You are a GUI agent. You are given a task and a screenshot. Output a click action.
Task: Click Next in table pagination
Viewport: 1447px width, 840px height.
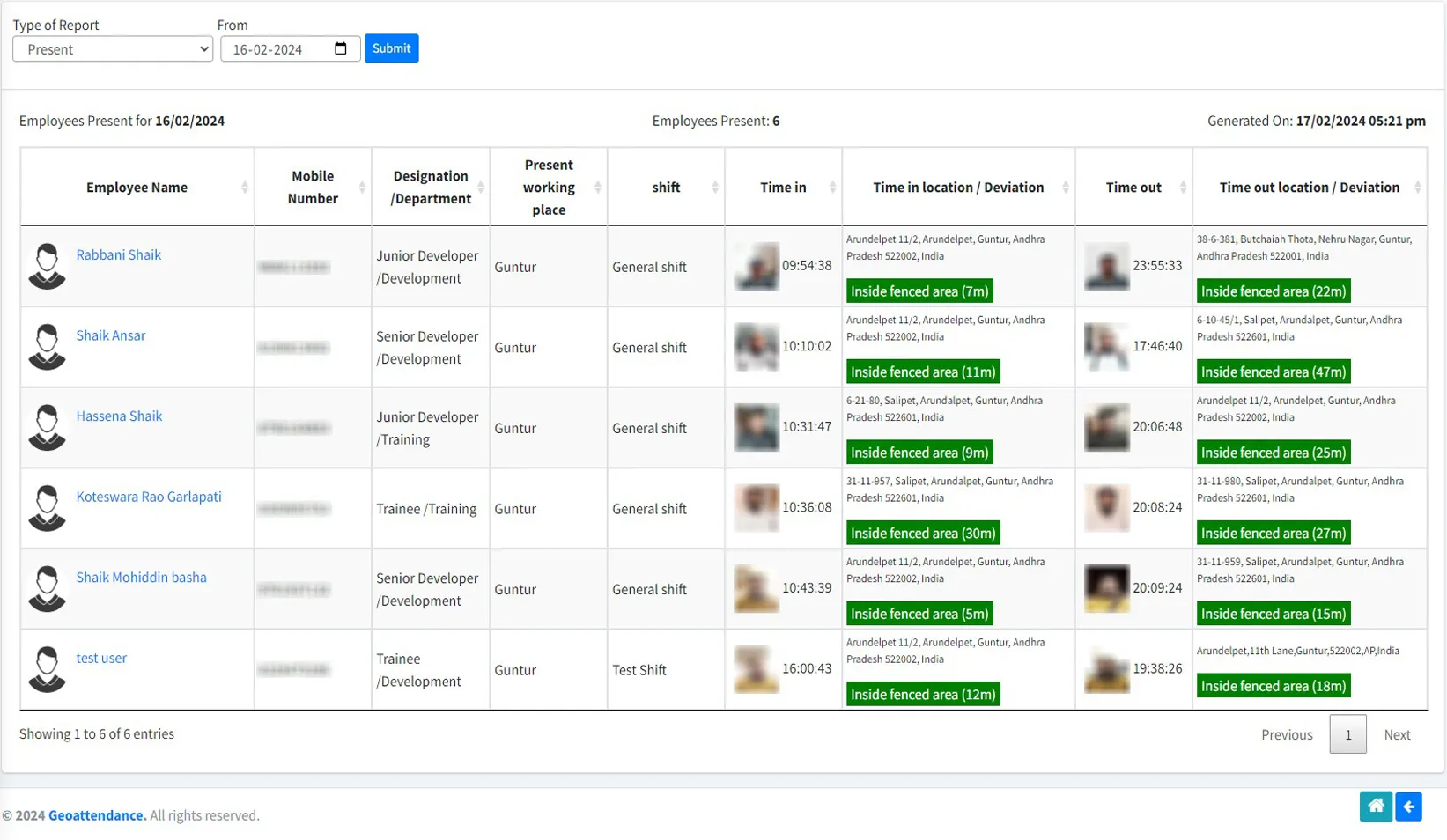pos(1396,734)
